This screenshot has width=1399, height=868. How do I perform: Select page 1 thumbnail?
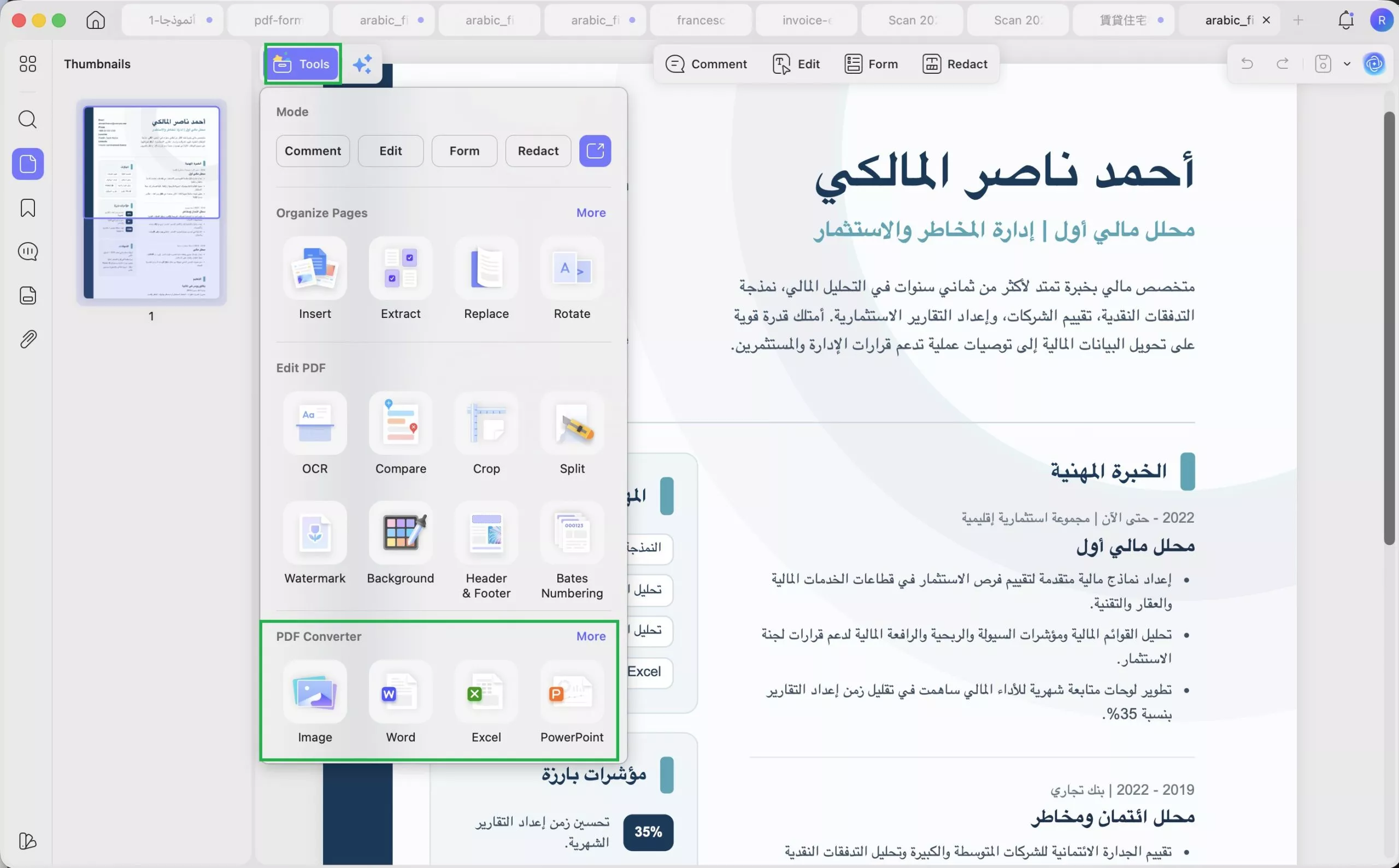pyautogui.click(x=151, y=202)
